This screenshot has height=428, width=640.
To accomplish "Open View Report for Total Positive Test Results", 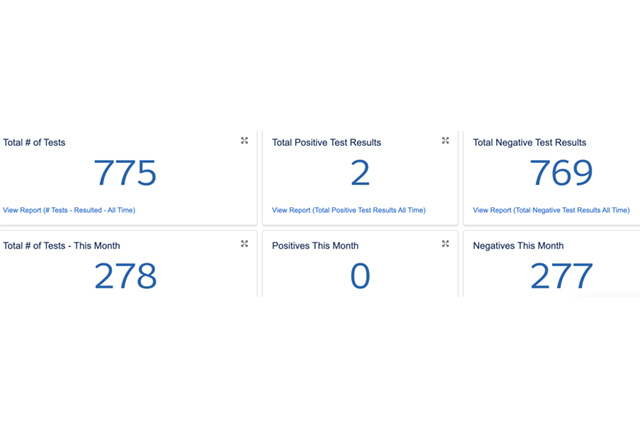I will [x=348, y=210].
